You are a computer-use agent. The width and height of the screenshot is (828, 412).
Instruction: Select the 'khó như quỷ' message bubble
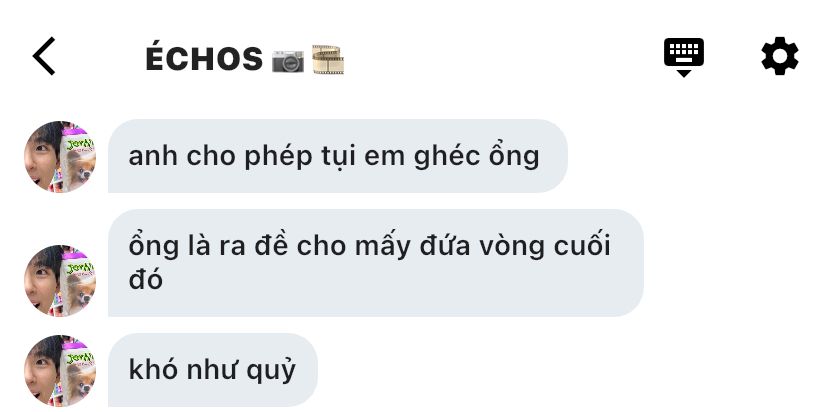[x=213, y=370]
